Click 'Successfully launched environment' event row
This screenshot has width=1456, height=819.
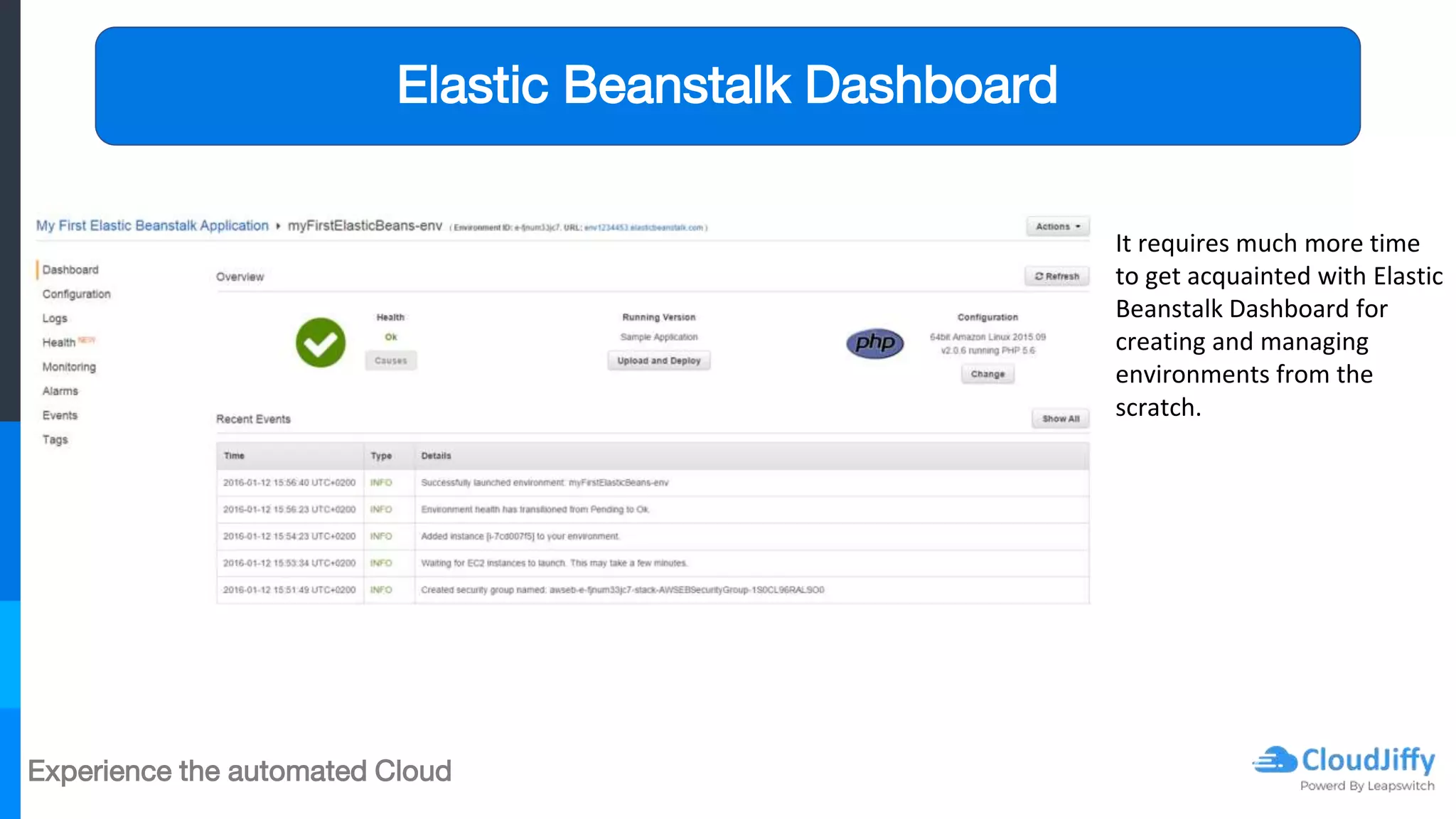click(x=653, y=483)
